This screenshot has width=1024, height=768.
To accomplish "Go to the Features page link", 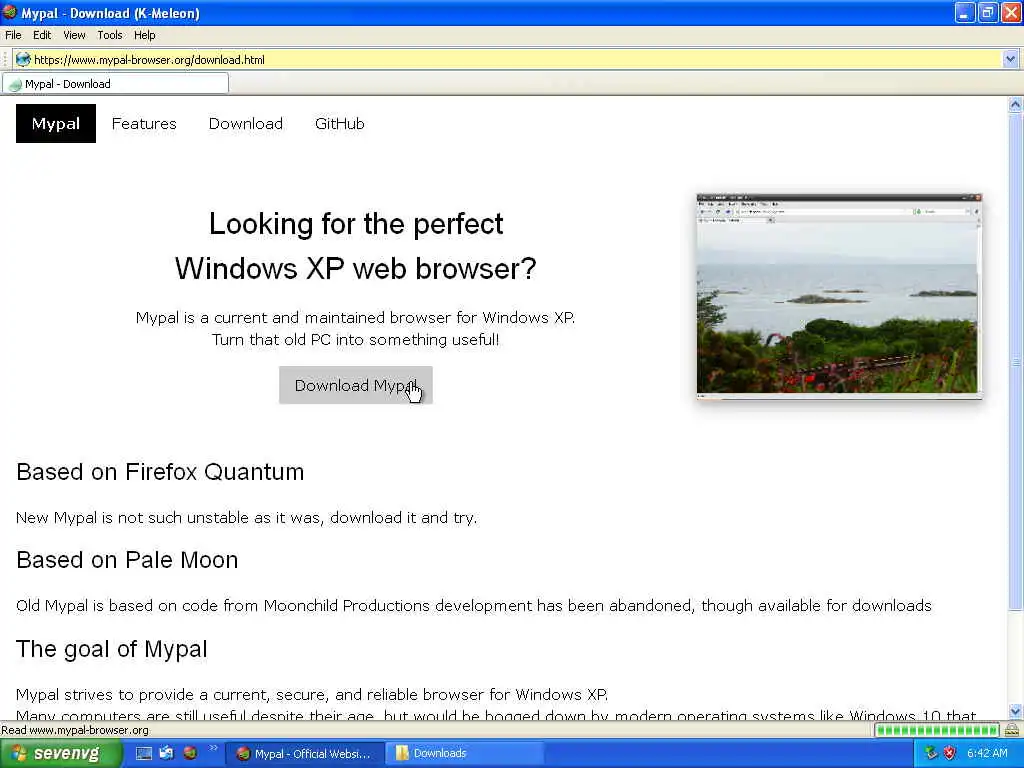I will (x=144, y=123).
